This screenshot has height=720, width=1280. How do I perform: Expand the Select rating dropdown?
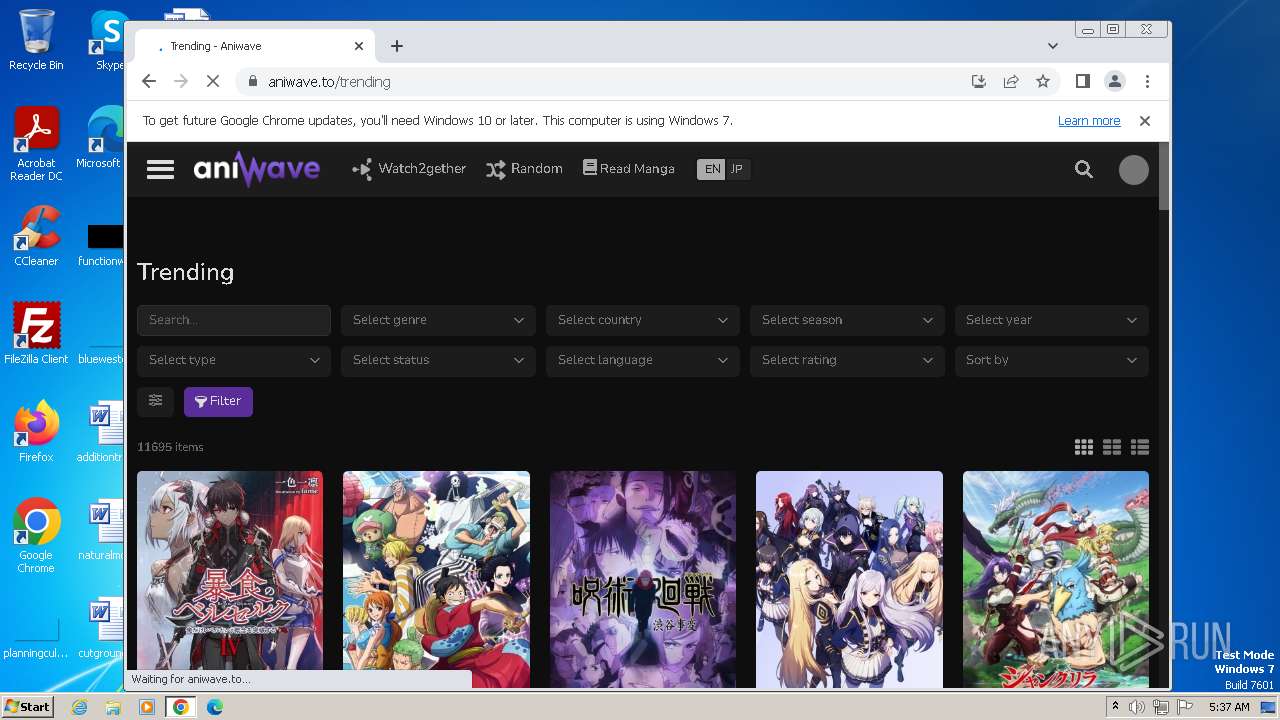(847, 360)
